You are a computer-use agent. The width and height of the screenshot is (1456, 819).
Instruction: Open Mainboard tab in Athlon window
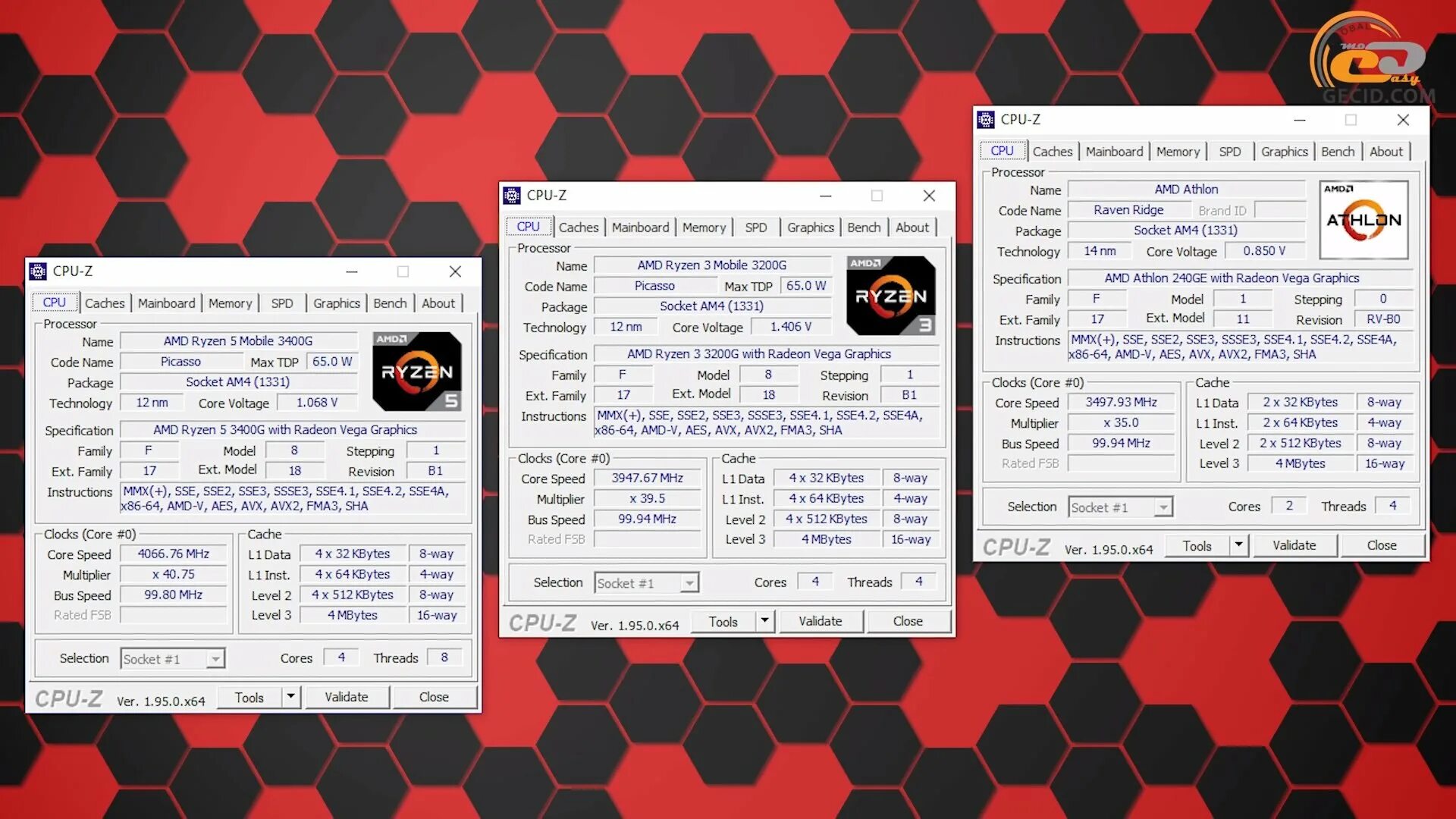1115,152
